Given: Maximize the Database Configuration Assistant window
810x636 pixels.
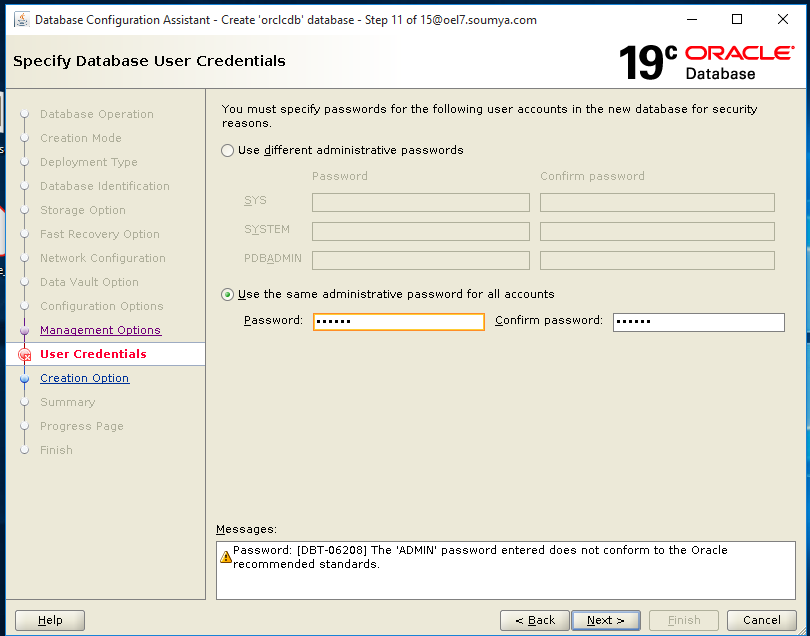Looking at the screenshot, I should (737, 20).
